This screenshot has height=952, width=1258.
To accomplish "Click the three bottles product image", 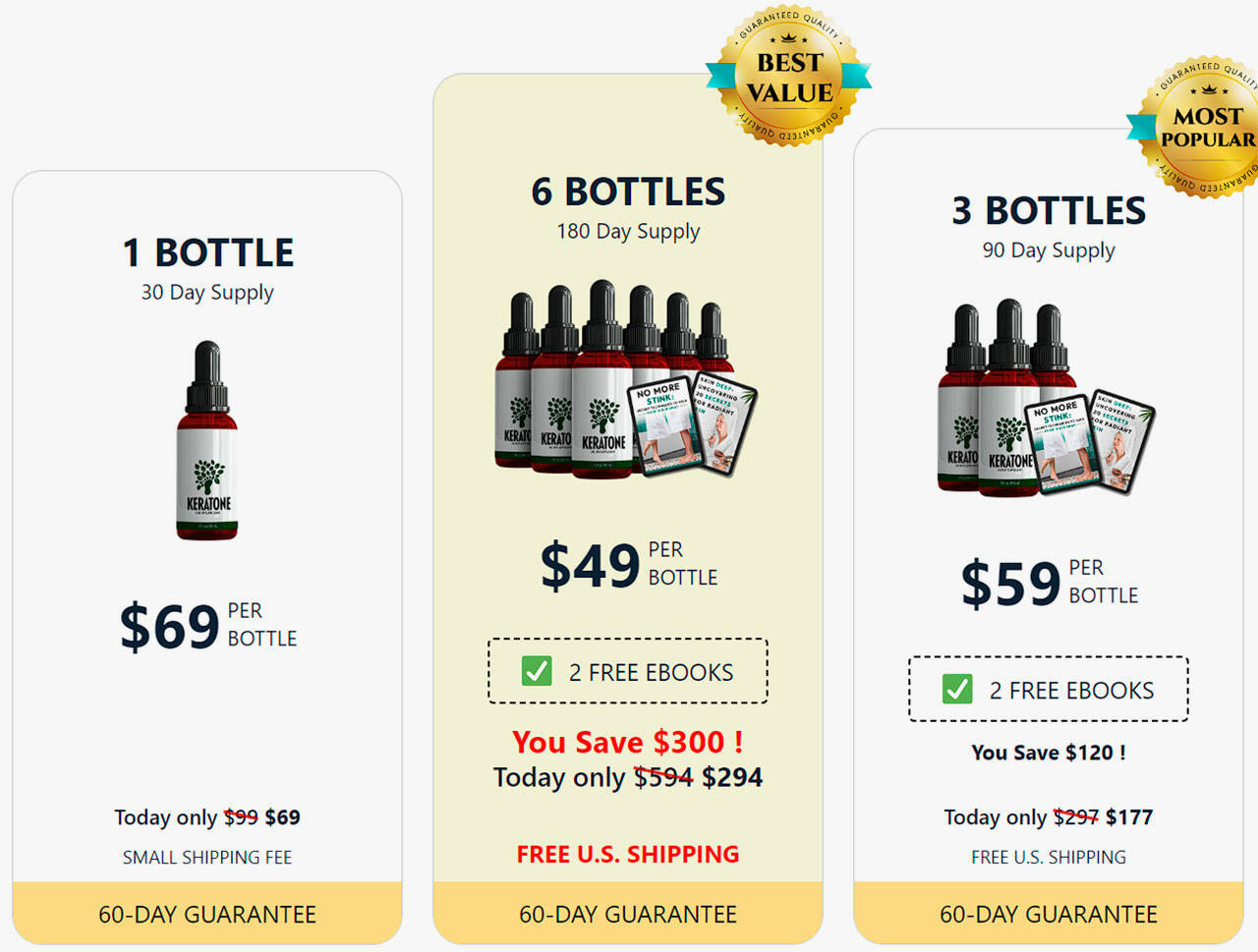I will pos(1046,398).
